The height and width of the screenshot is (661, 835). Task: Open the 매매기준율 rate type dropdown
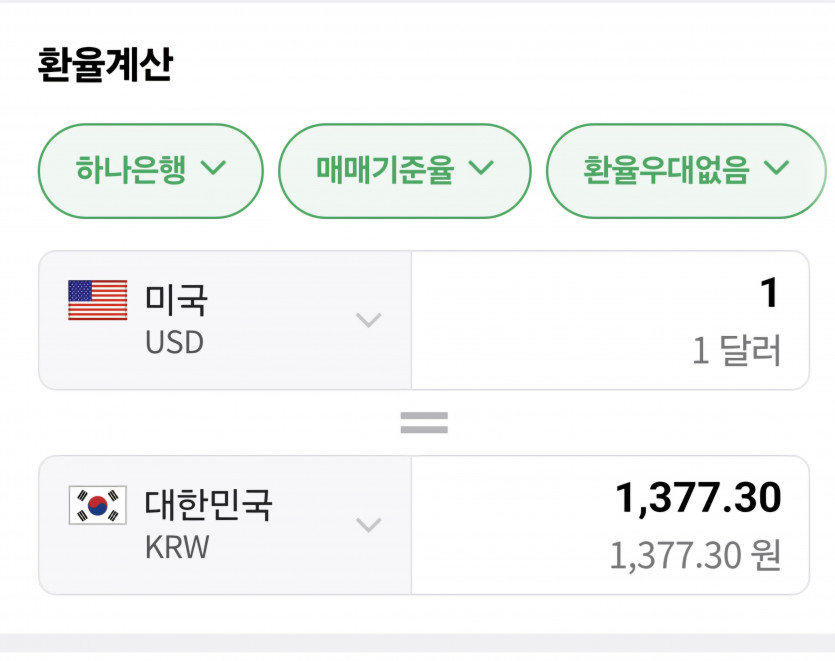point(404,170)
